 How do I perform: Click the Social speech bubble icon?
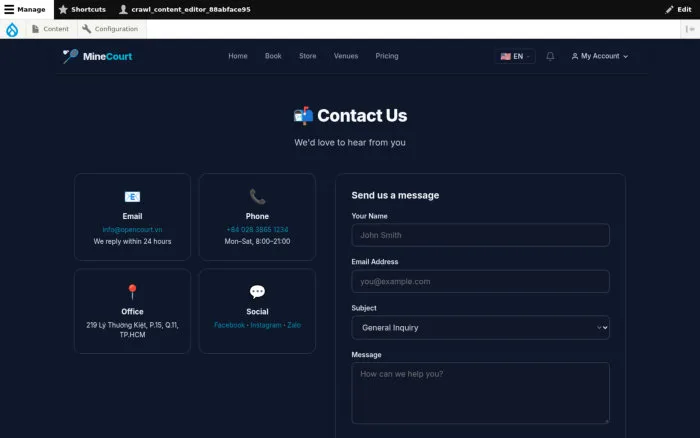coord(257,292)
